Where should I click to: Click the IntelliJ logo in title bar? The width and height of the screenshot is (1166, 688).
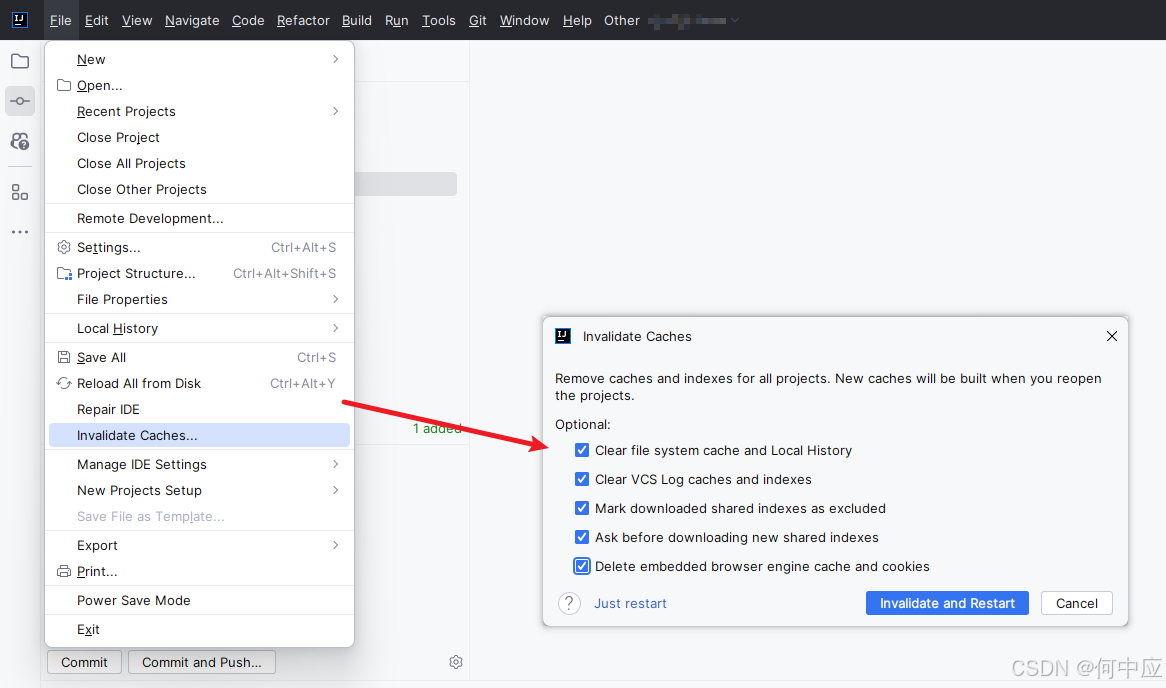20,20
